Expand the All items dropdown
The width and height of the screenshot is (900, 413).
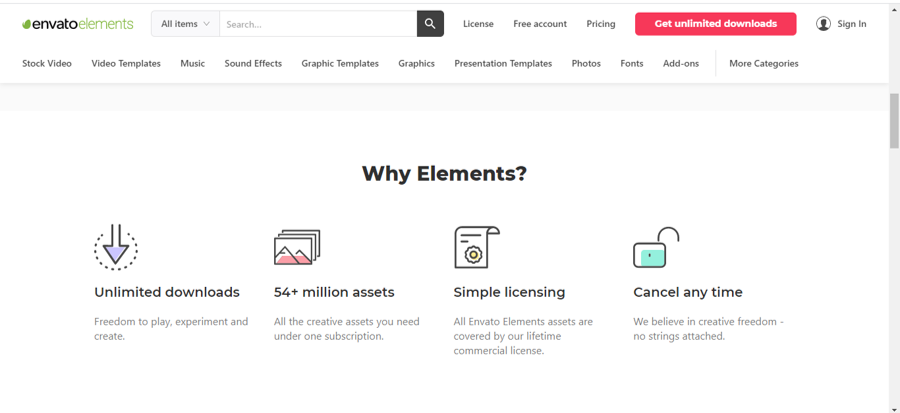point(185,24)
